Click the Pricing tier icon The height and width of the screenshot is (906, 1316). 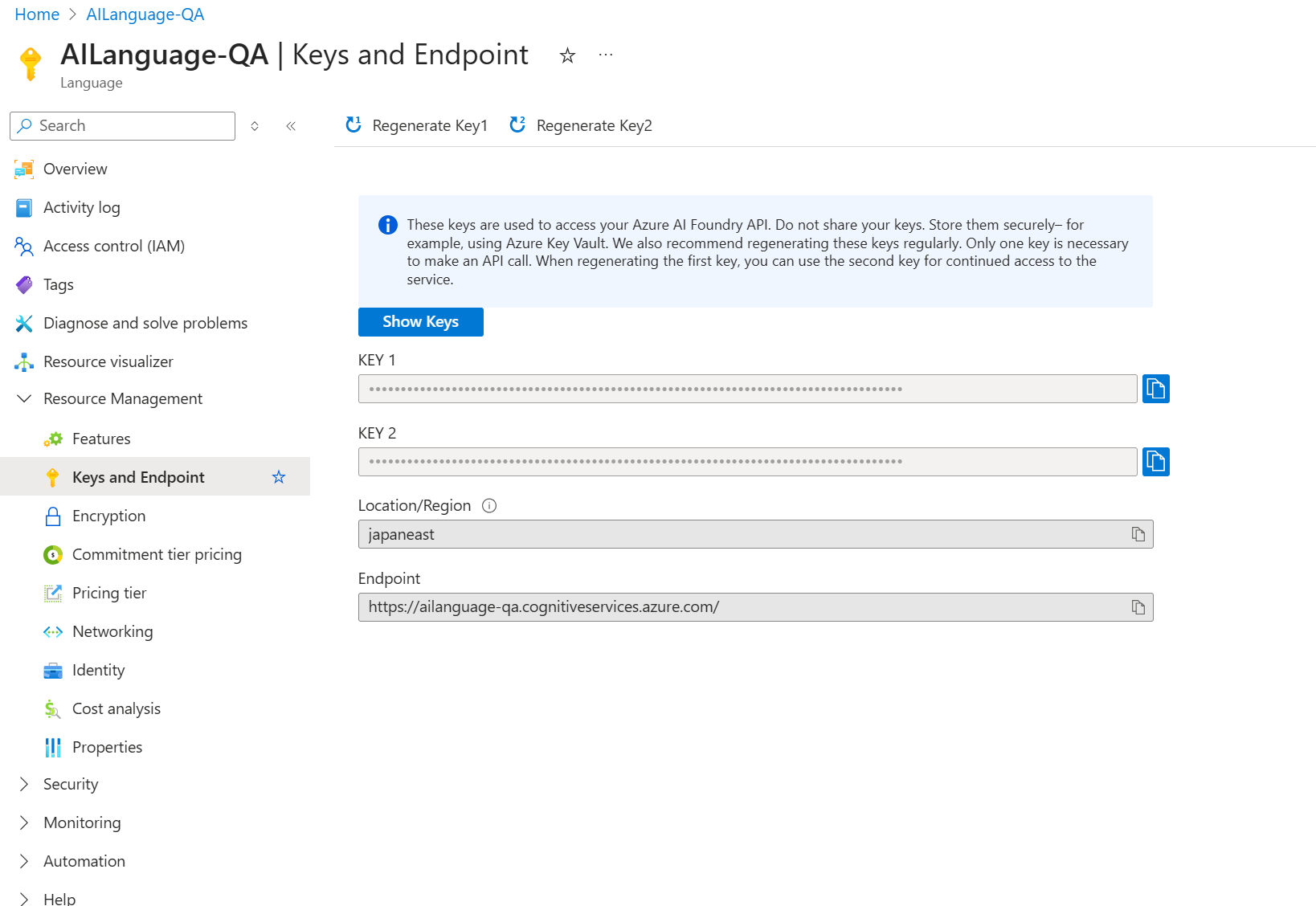tap(53, 594)
